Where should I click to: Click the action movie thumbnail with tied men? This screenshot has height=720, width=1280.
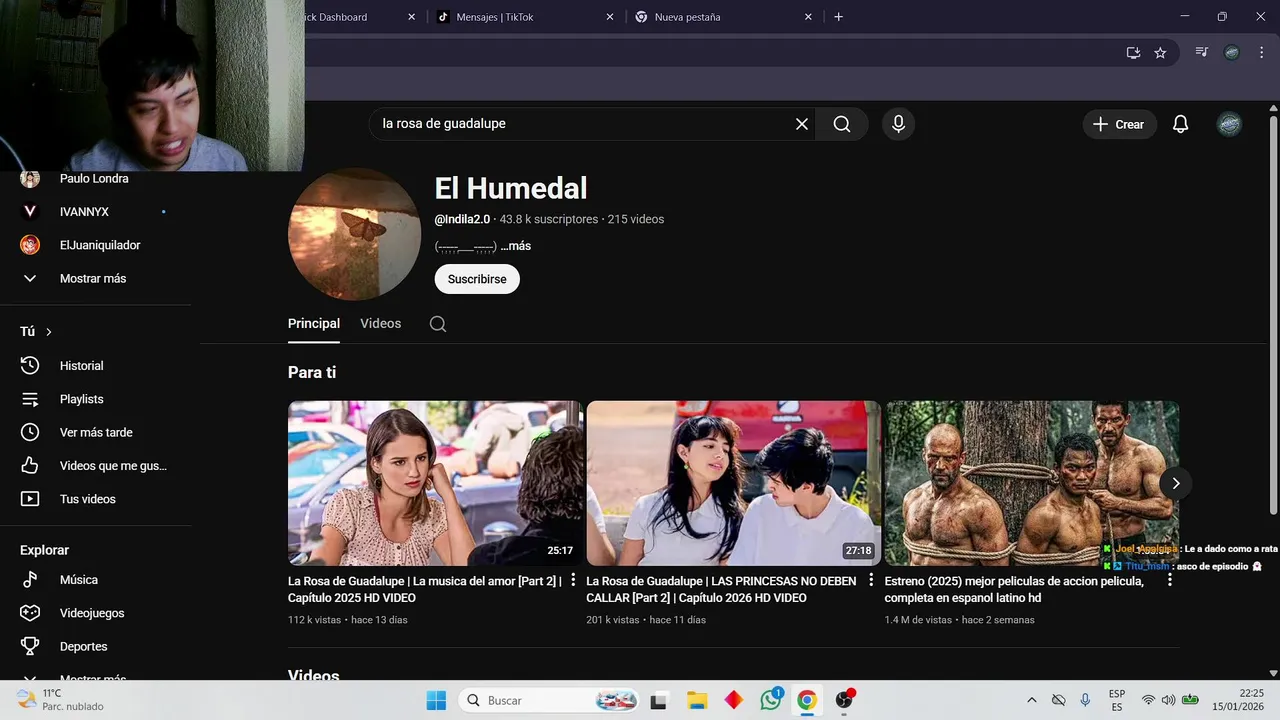(x=1032, y=483)
